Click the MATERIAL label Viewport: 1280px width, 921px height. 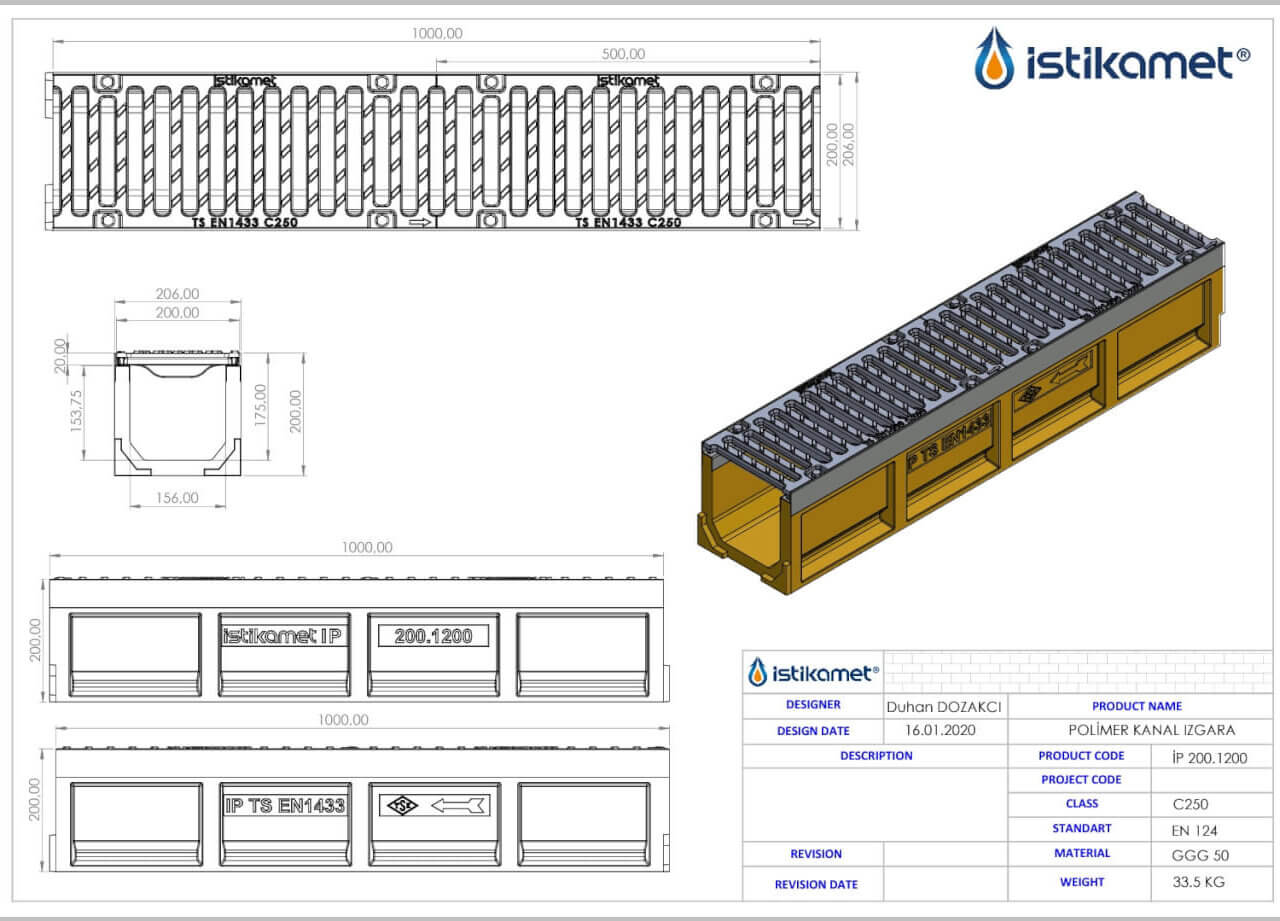pos(1082,853)
